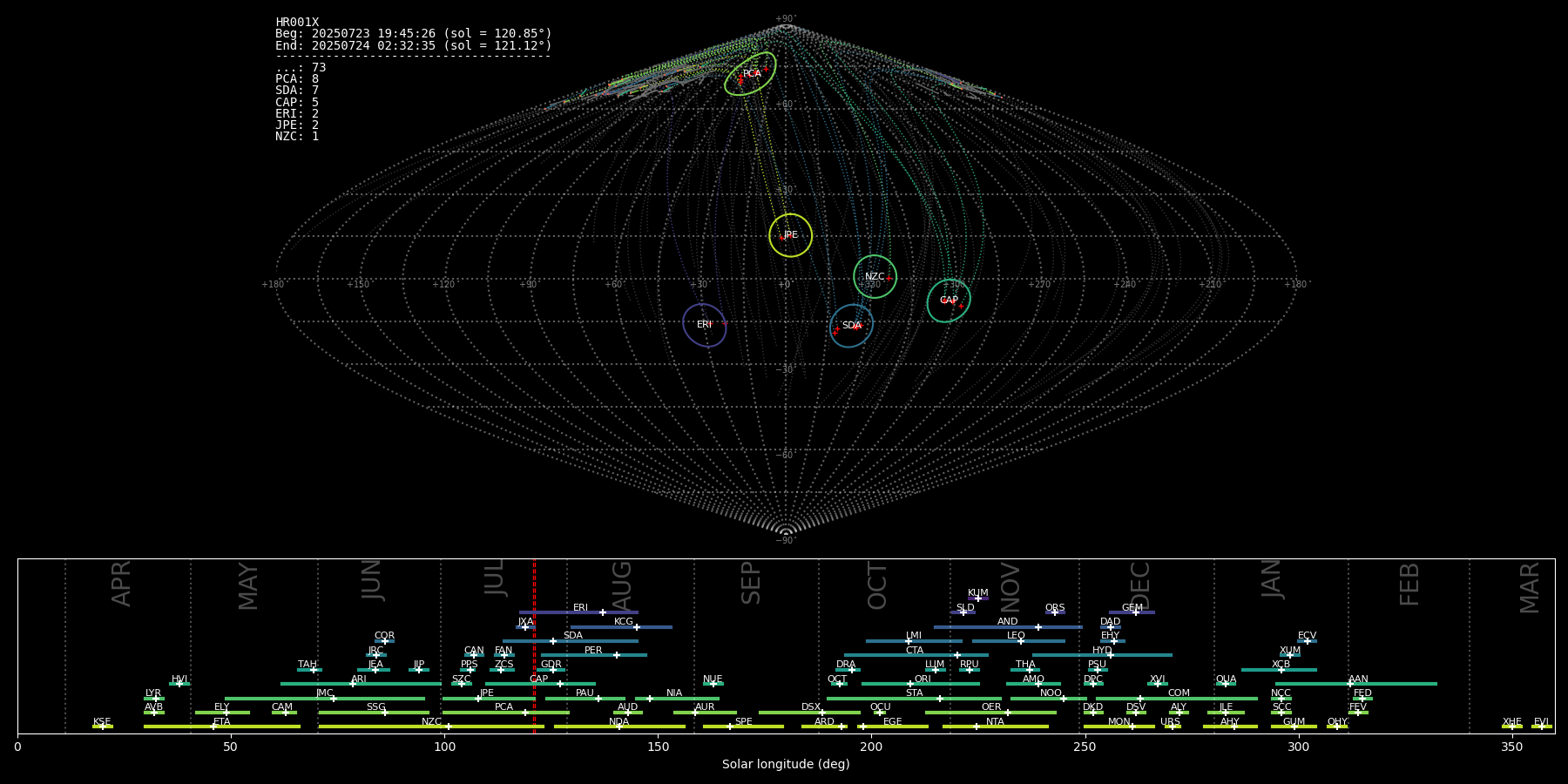
Task: Click the NUE shower label in the timeline
Action: pyautogui.click(x=713, y=679)
